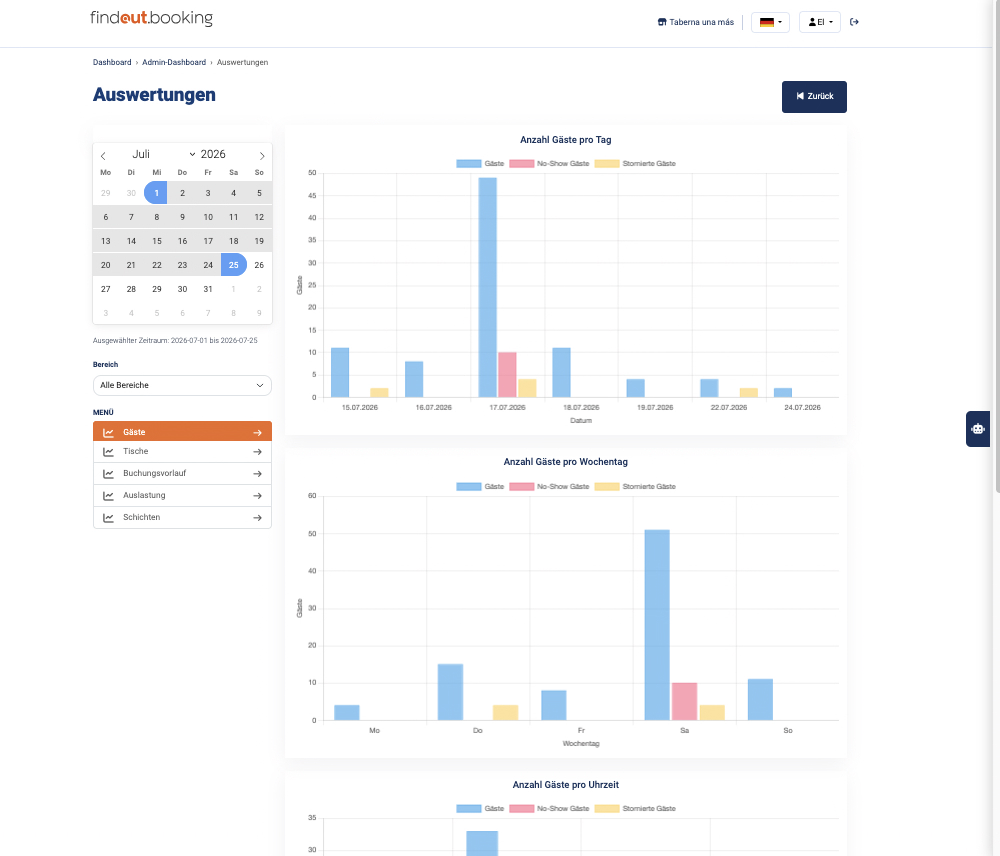
Task: Click the 18.07.2026 blue bar
Action: coord(561,373)
